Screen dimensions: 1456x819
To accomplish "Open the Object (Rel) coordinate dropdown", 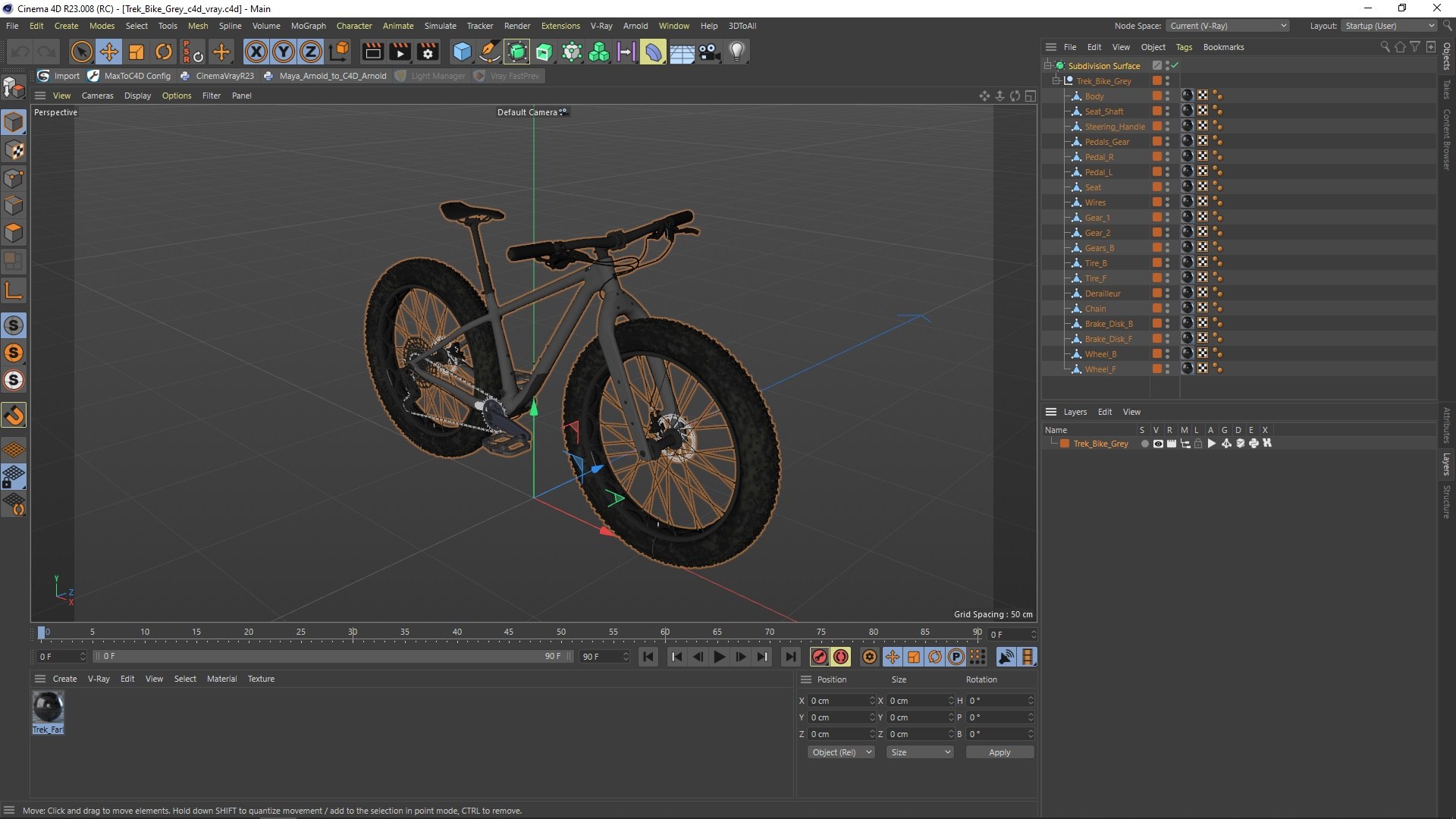I will pos(841,752).
